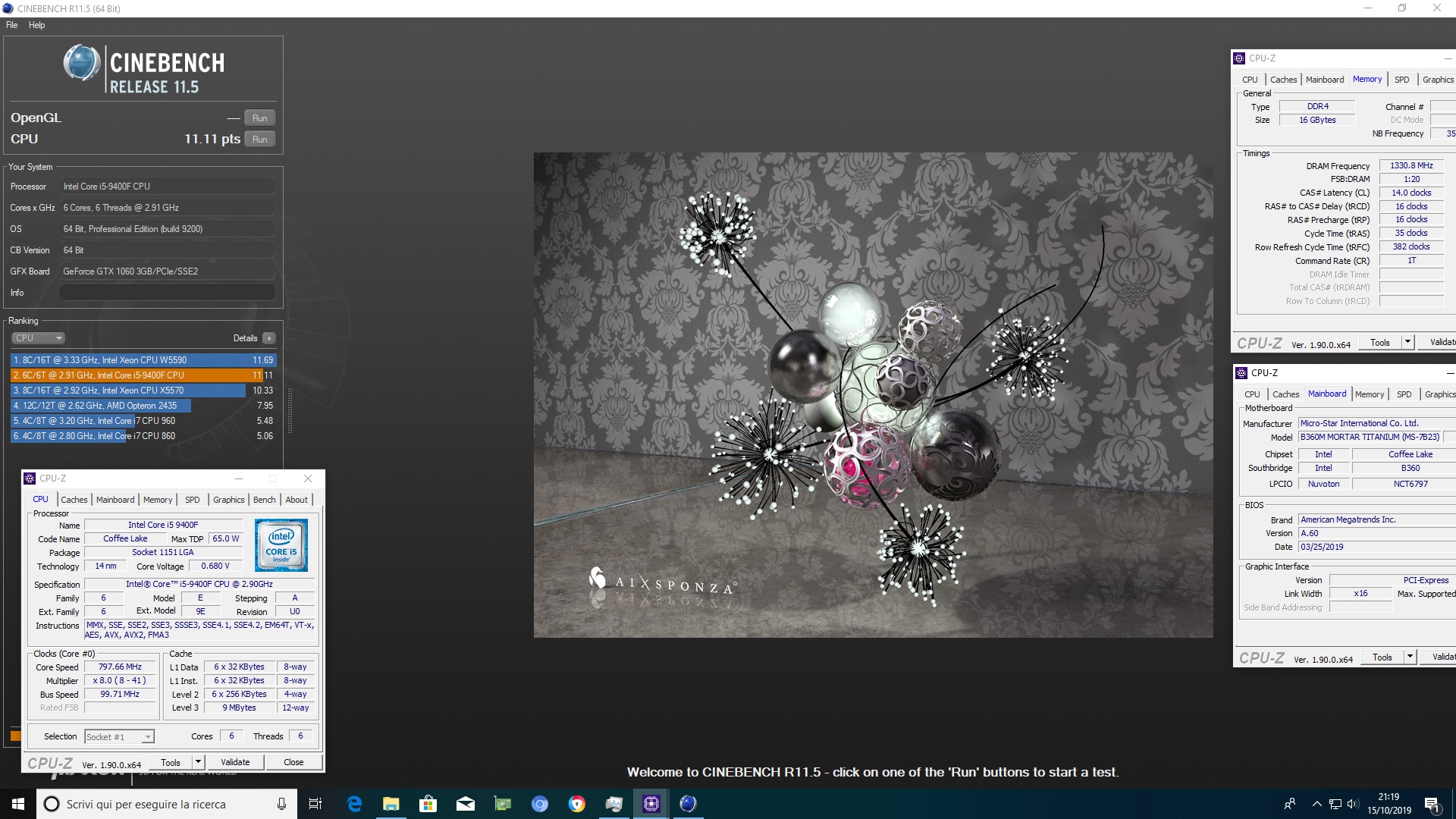Launch Microsoft Edge from the taskbar
1456x819 pixels.
[354, 804]
